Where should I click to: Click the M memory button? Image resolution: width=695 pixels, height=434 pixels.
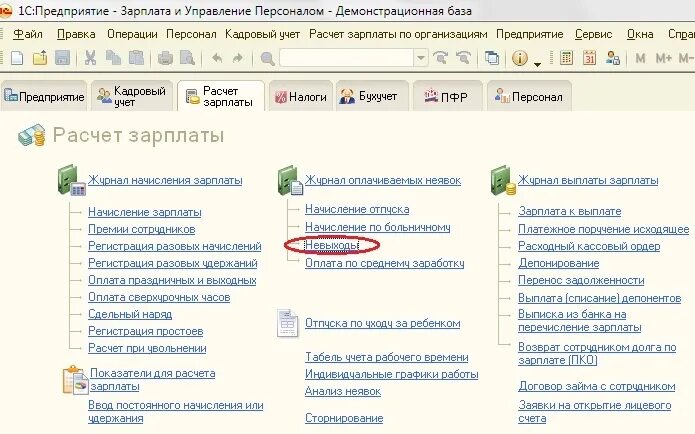(640, 58)
